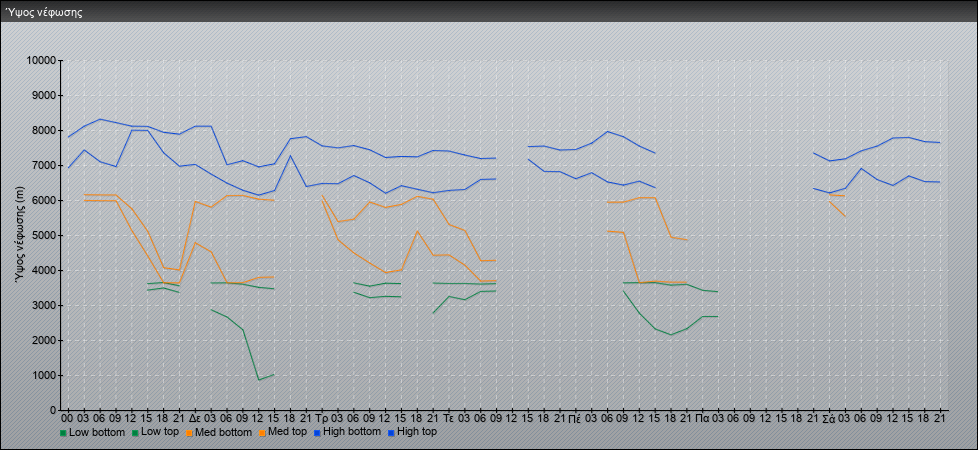Select the 2000 value on vertical axis
978x450 pixels.
(x=44, y=340)
